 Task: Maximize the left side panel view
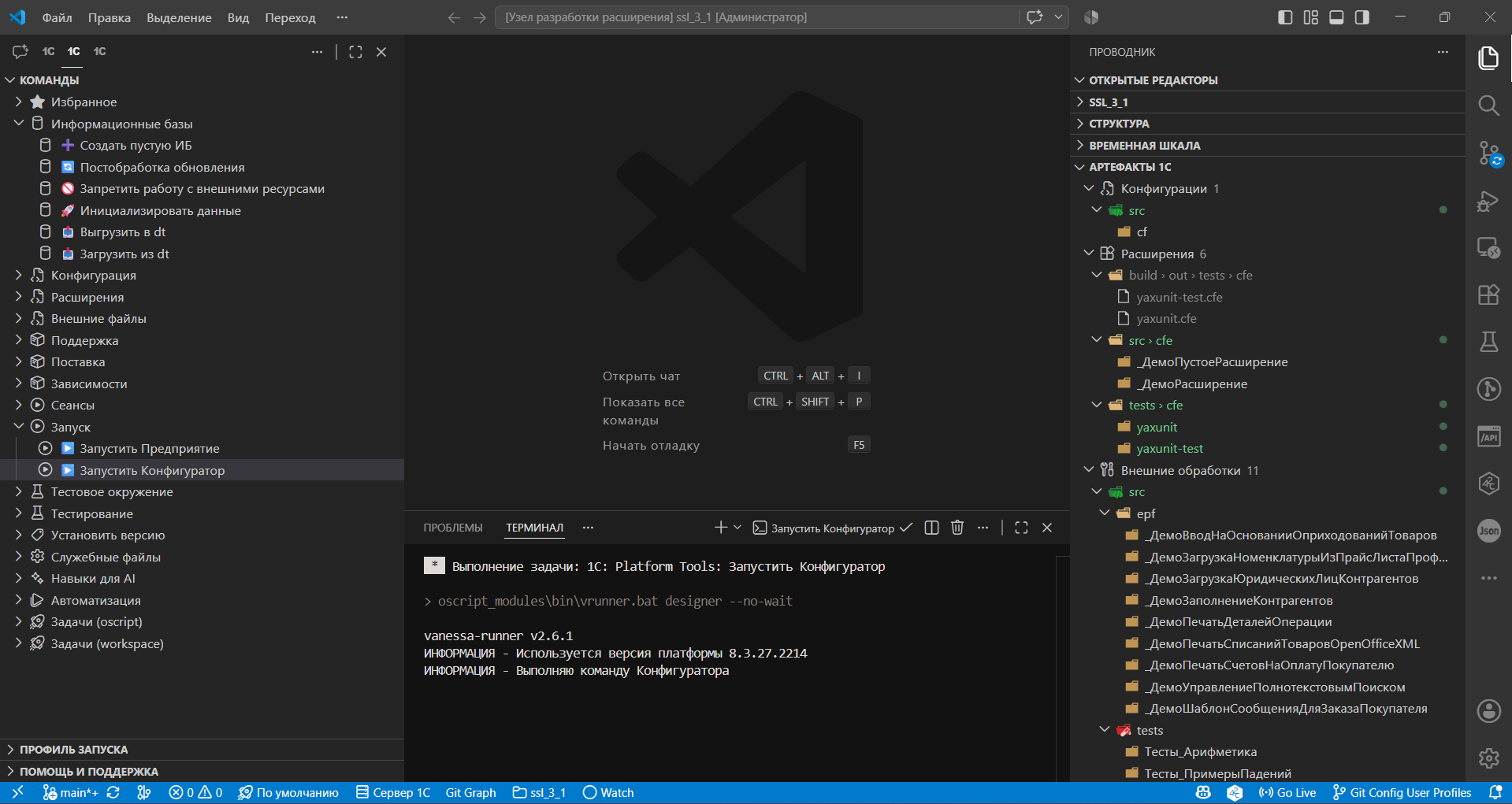pyautogui.click(x=355, y=52)
